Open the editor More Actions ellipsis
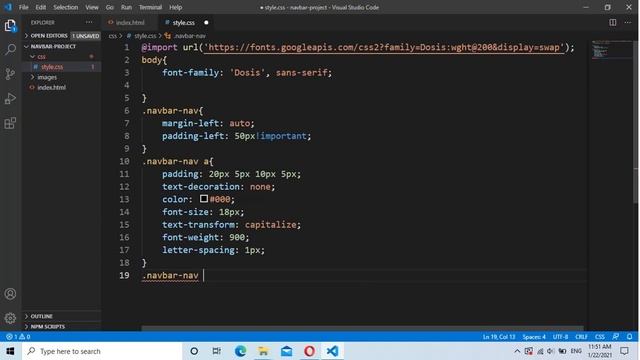This screenshot has width=640, height=360. coord(628,22)
